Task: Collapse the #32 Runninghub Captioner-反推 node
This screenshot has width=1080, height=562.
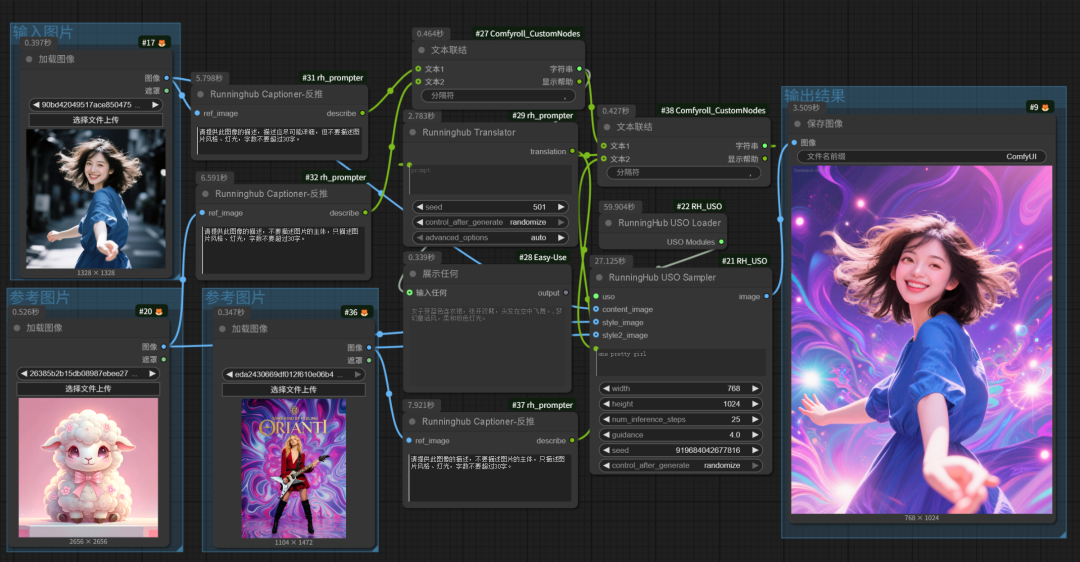Action: 205,194
